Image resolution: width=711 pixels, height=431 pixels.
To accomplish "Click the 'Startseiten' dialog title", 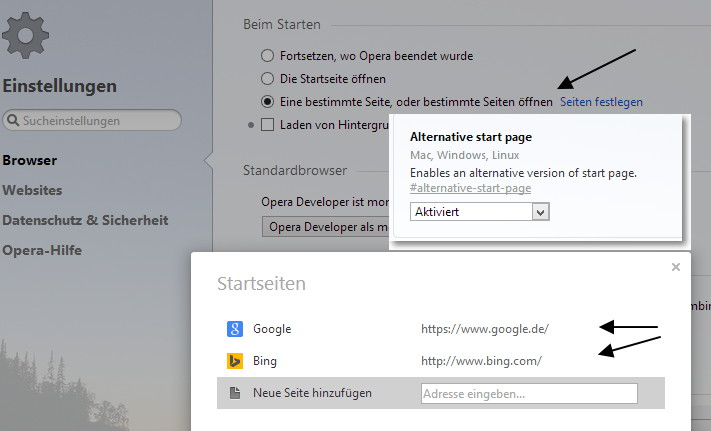I will (262, 284).
